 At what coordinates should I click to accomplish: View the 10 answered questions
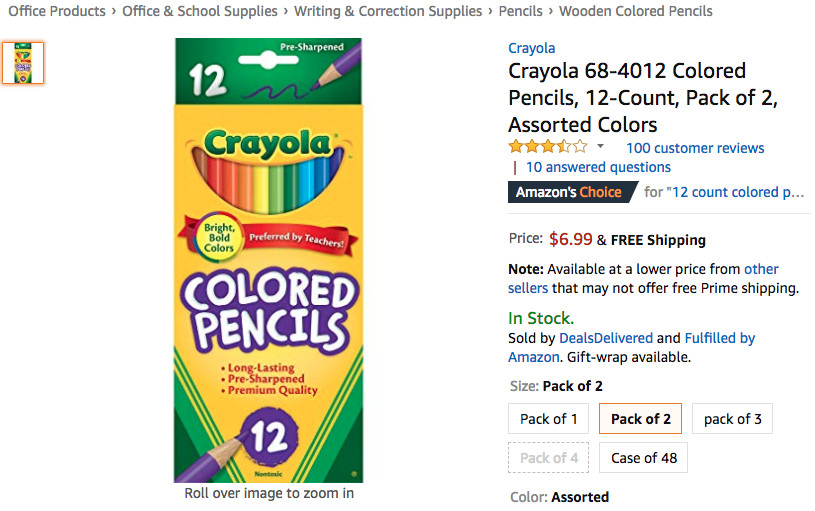[x=598, y=167]
